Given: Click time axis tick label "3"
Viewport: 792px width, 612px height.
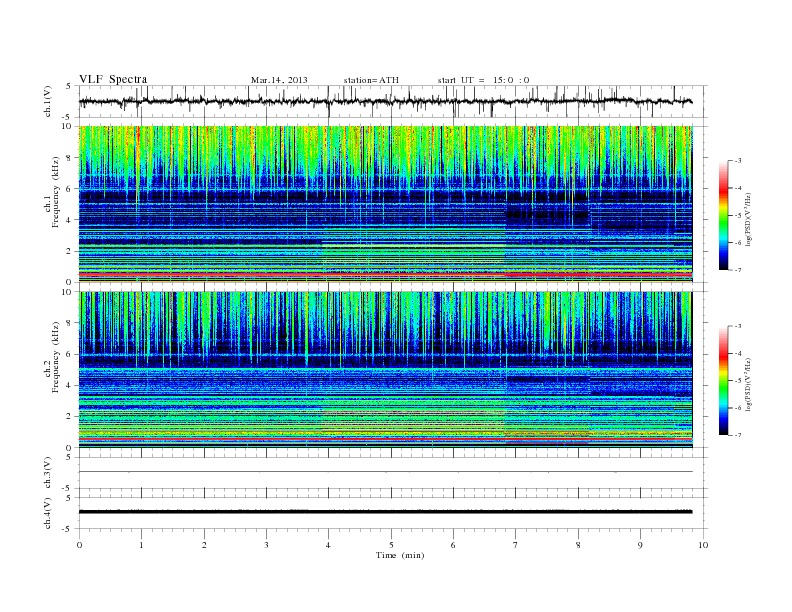Looking at the screenshot, I should (x=267, y=545).
